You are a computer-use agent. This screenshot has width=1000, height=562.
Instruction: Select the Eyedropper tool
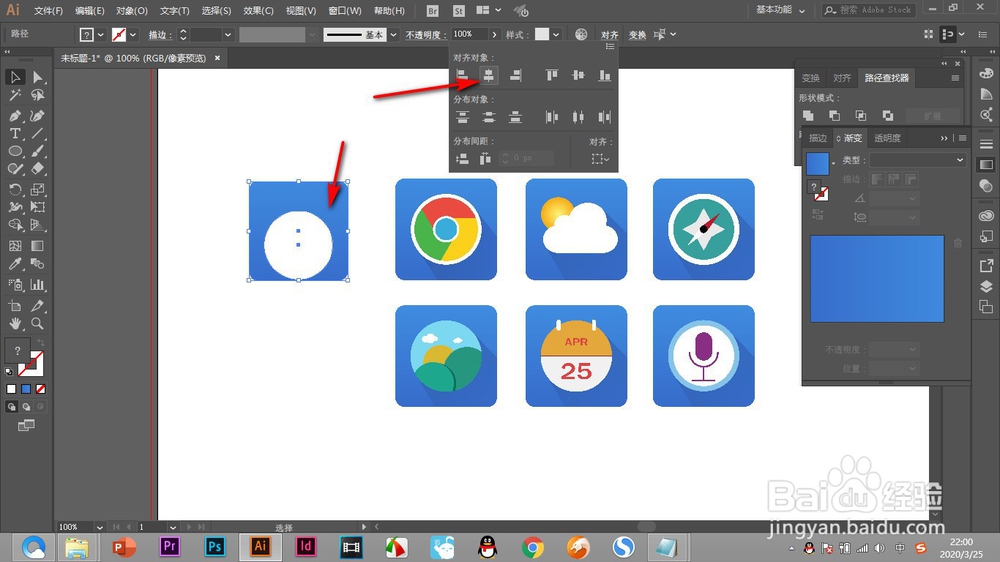pos(15,264)
